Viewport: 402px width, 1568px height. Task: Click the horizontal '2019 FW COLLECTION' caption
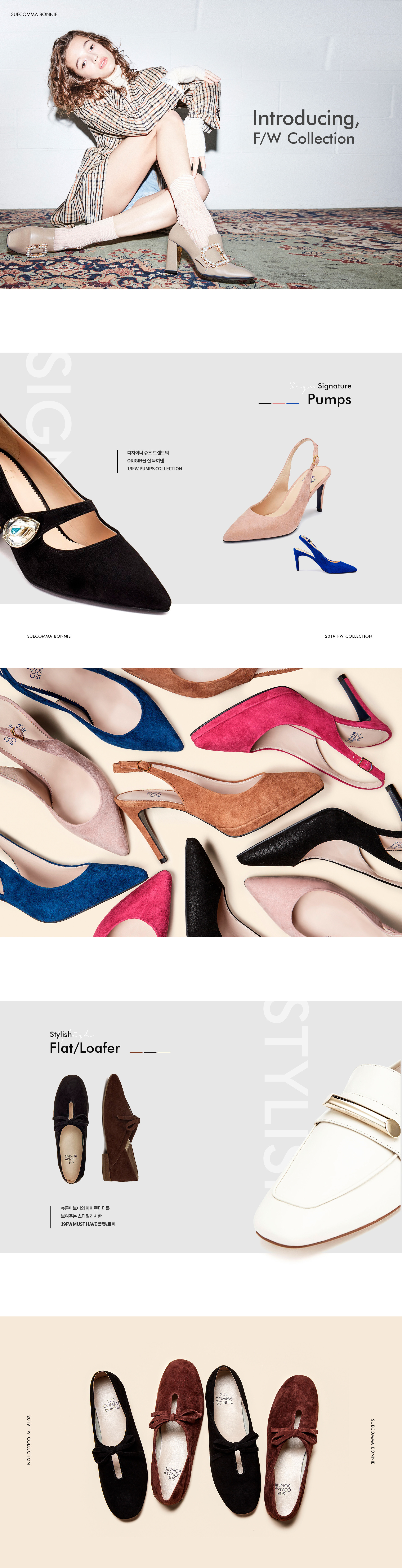348,636
